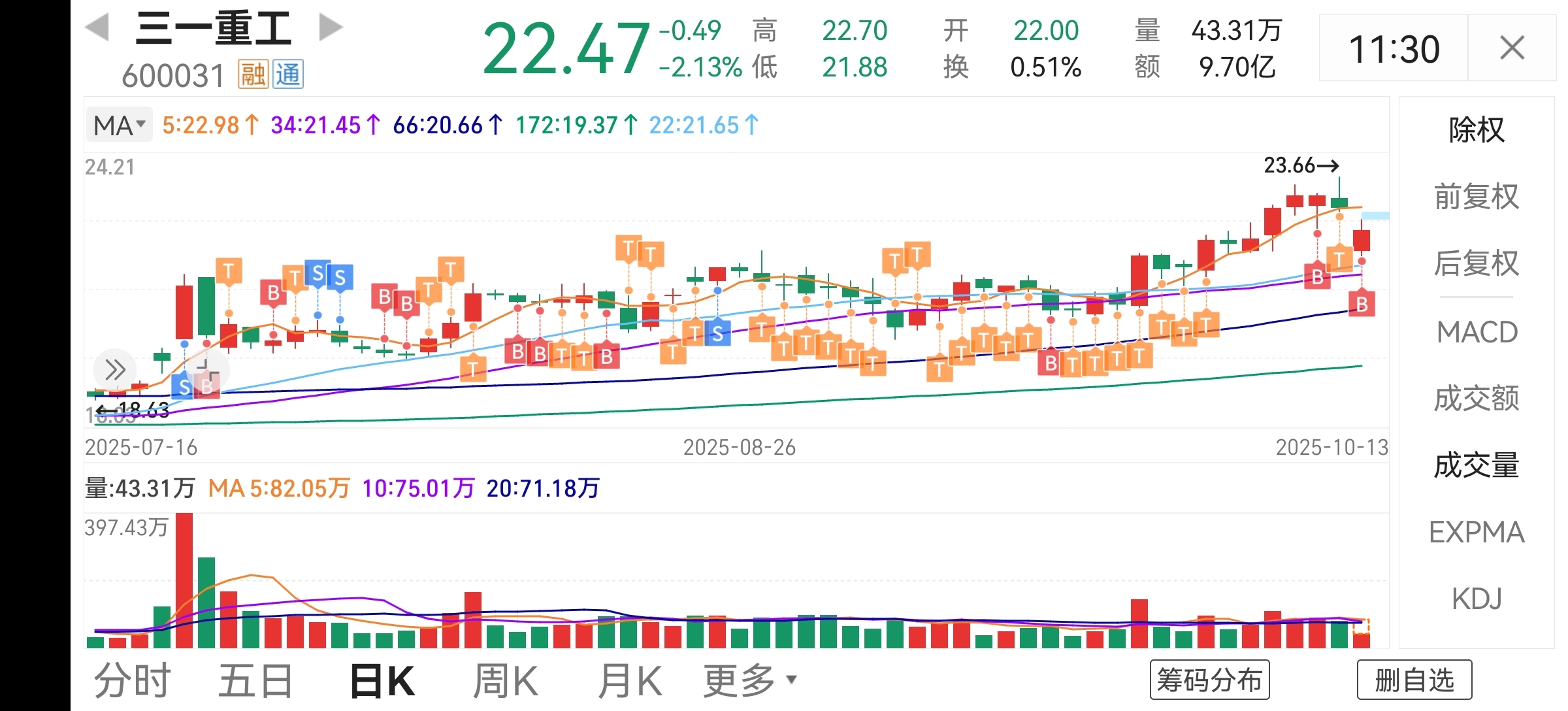Select 除权 price adjustment mode
Image resolution: width=1568 pixels, height=711 pixels.
pyautogui.click(x=1477, y=130)
